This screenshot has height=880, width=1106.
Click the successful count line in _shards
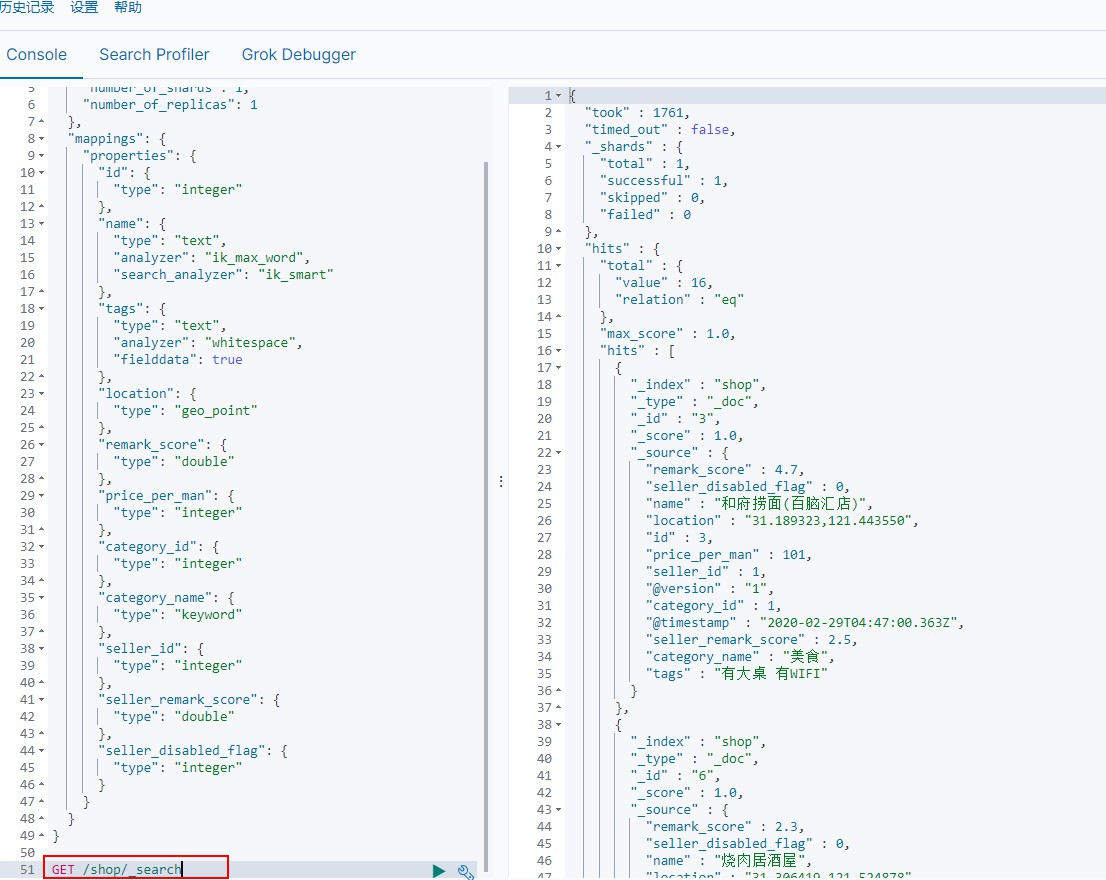click(663, 181)
